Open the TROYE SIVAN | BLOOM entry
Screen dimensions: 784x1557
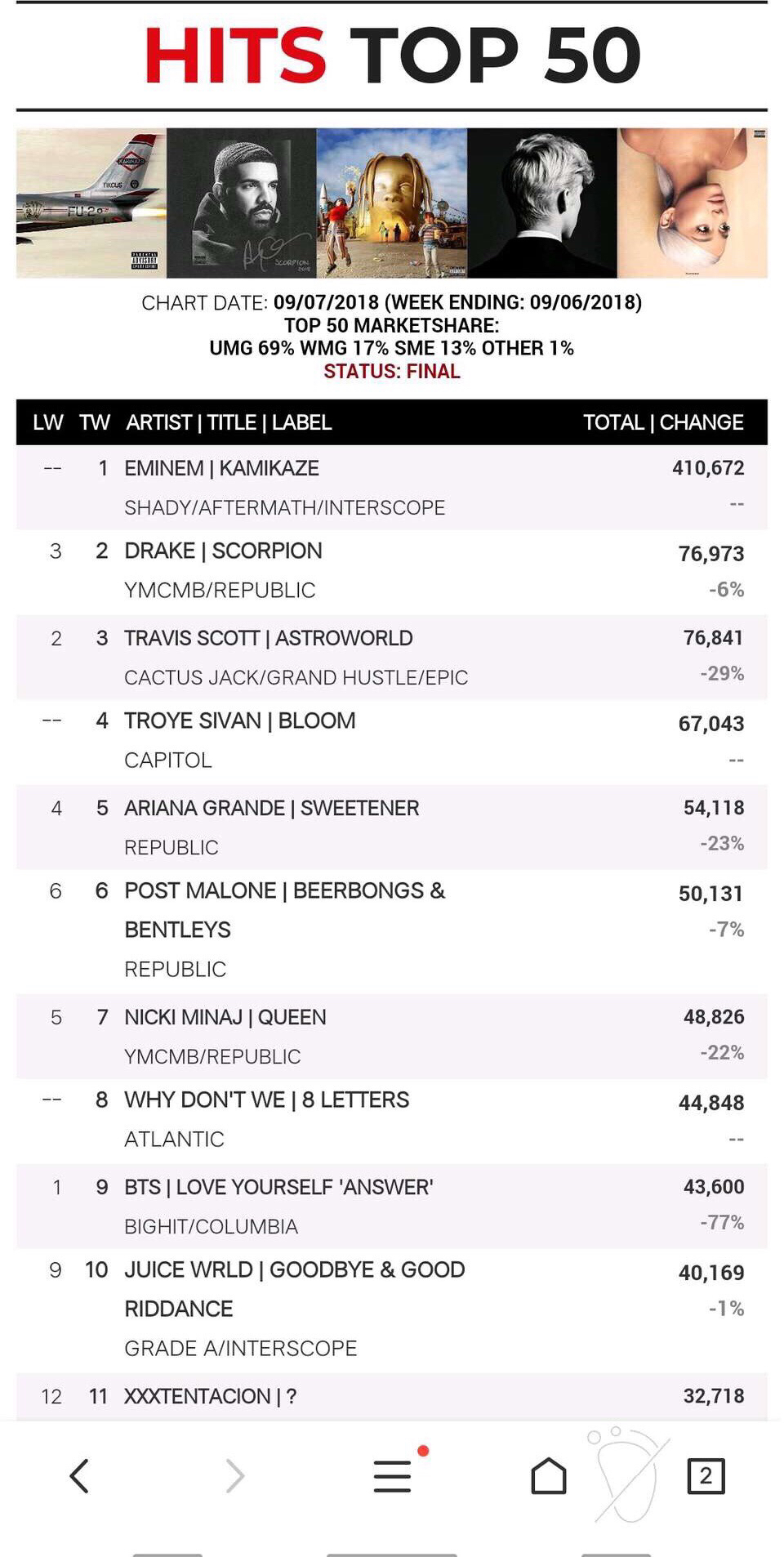pos(240,721)
